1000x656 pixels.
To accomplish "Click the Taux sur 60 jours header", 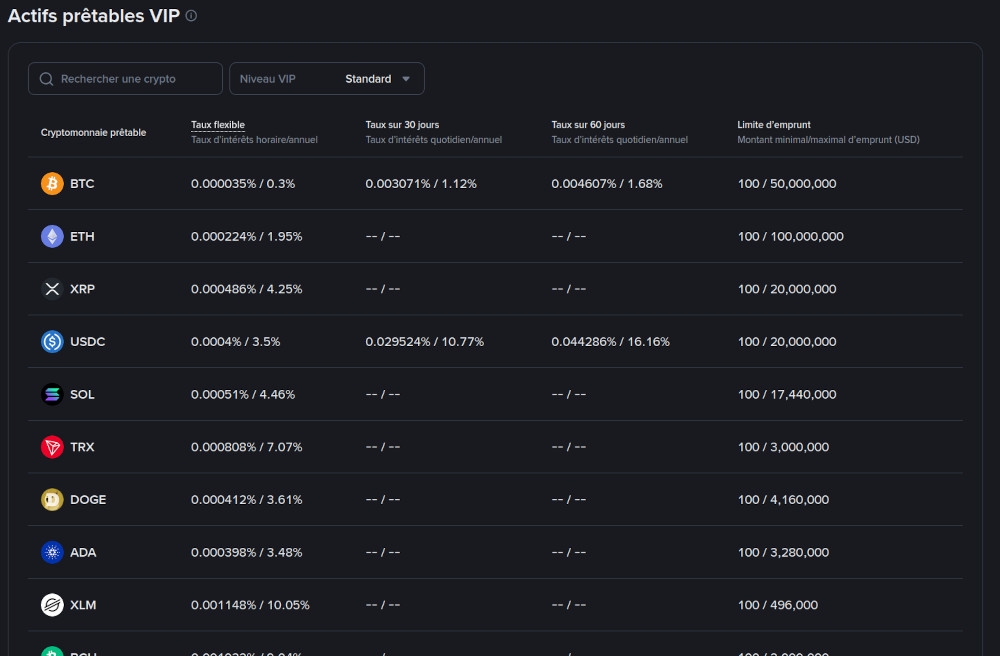I will click(x=588, y=125).
